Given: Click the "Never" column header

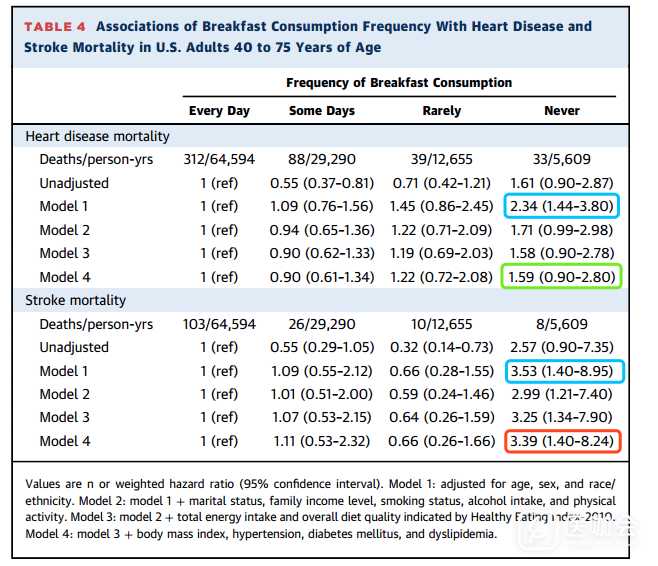Looking at the screenshot, I should click(x=562, y=111).
